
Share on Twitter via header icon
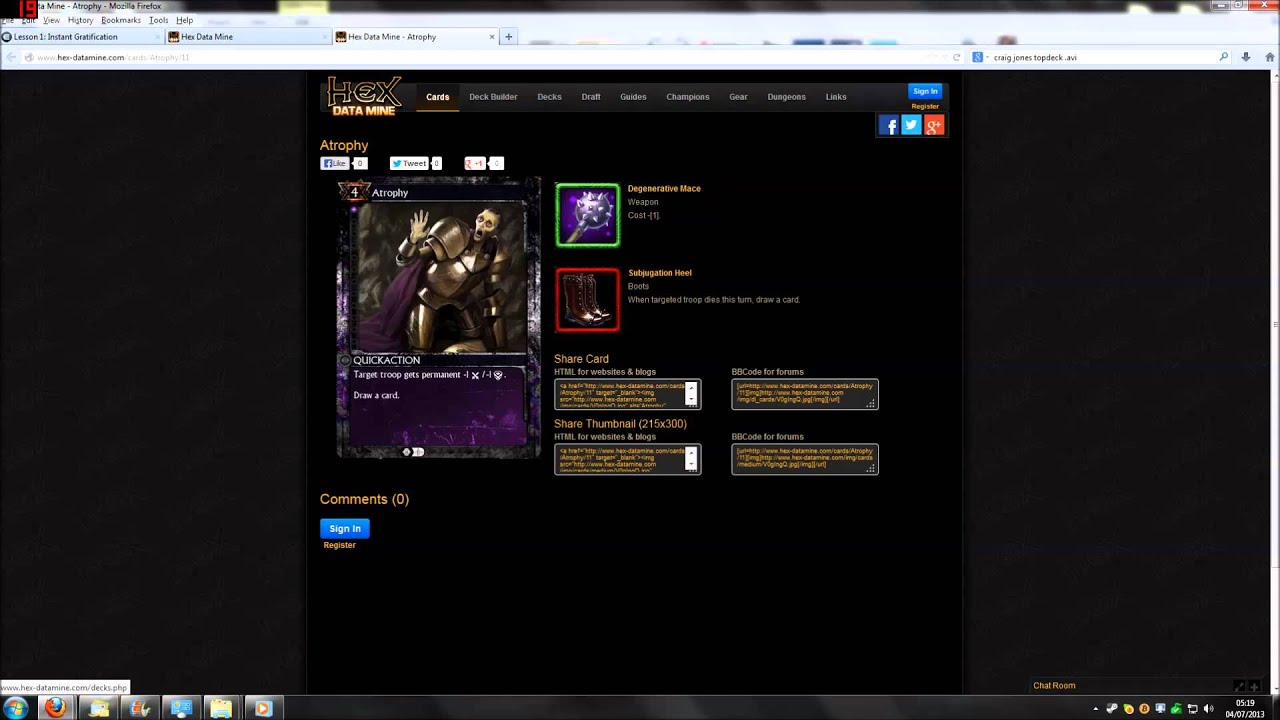[x=911, y=125]
